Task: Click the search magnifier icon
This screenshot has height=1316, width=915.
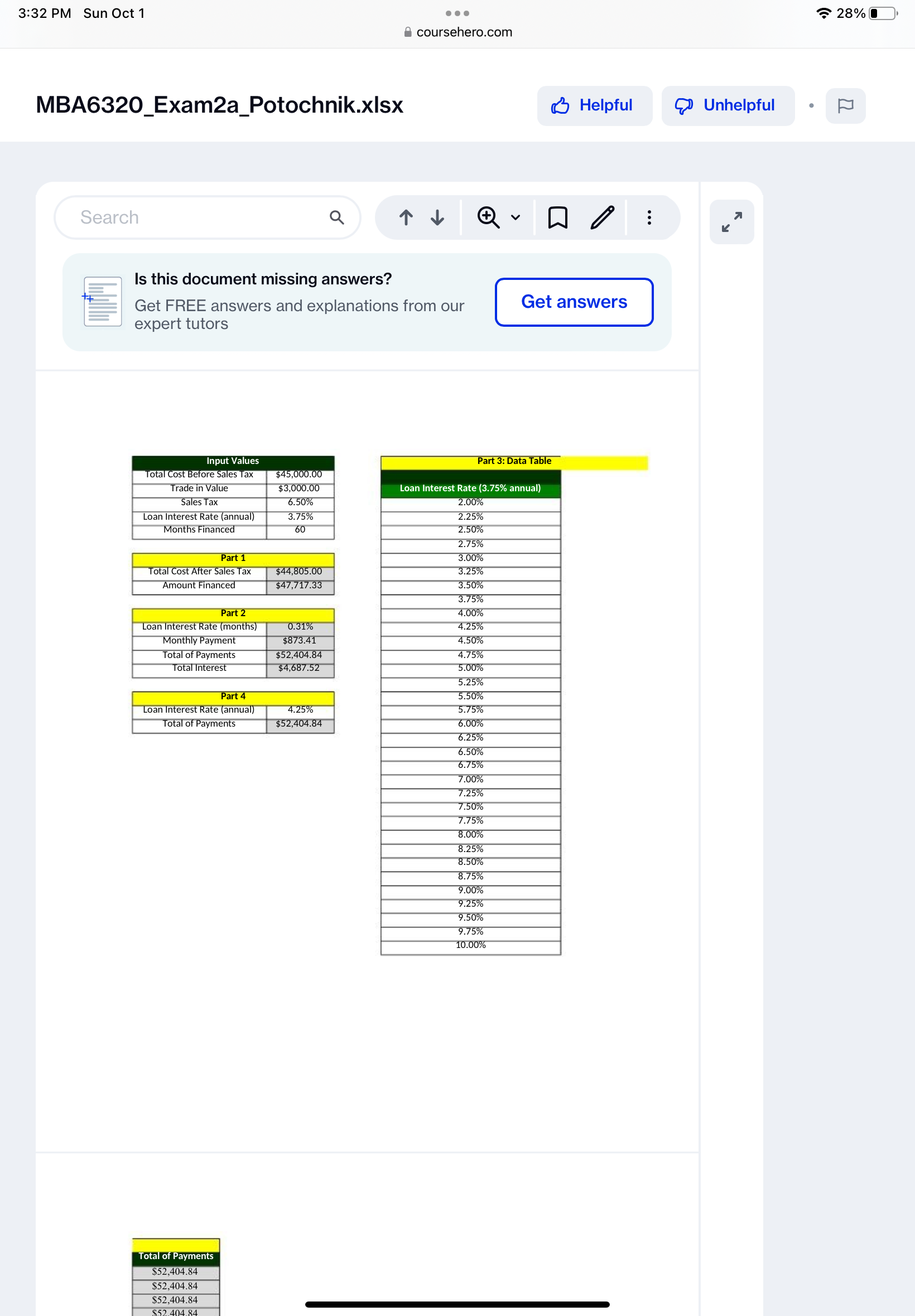Action: pyautogui.click(x=337, y=217)
